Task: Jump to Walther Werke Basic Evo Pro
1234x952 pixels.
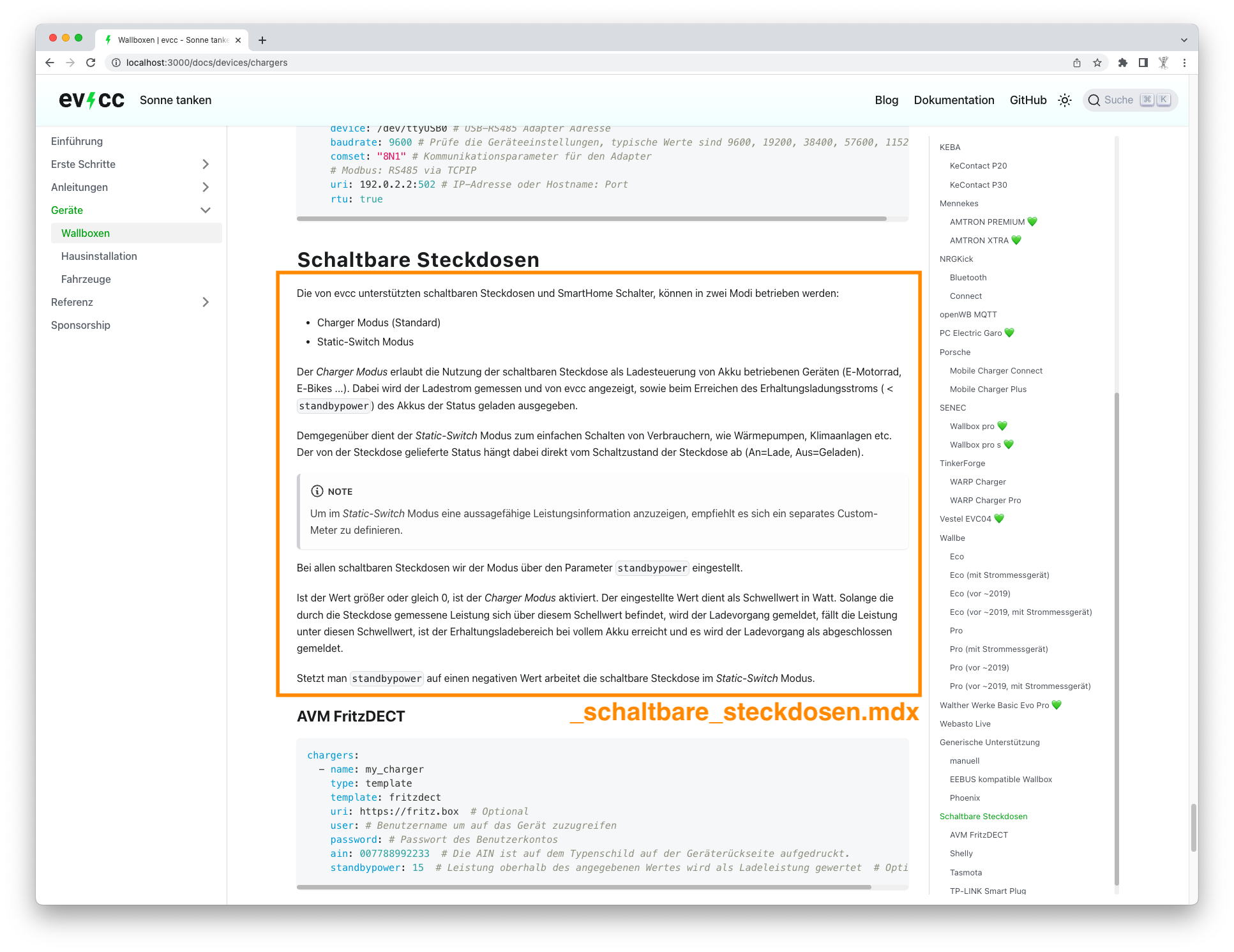Action: [x=1000, y=705]
